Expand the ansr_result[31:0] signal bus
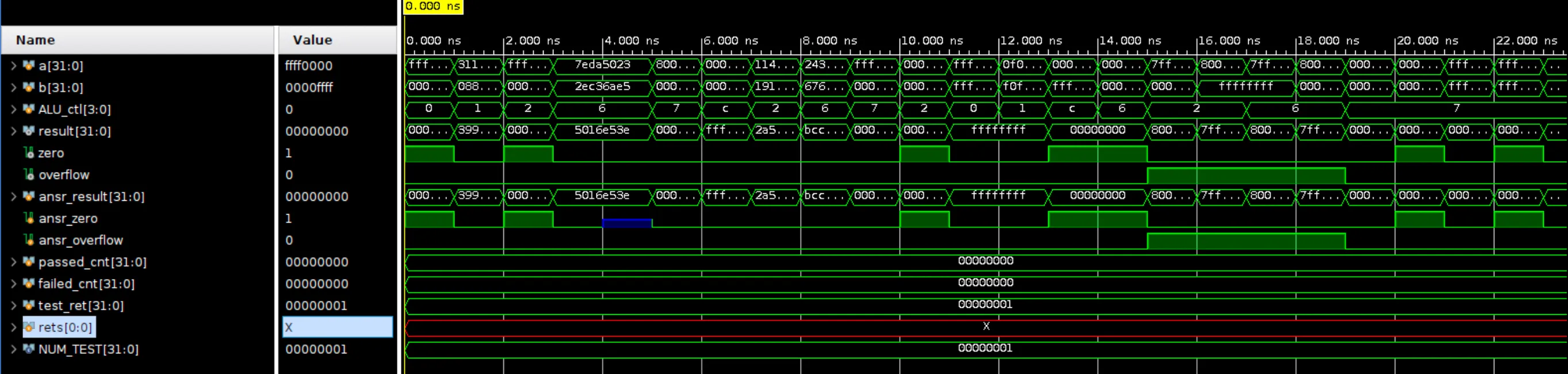The height and width of the screenshot is (374, 1568). [13, 196]
